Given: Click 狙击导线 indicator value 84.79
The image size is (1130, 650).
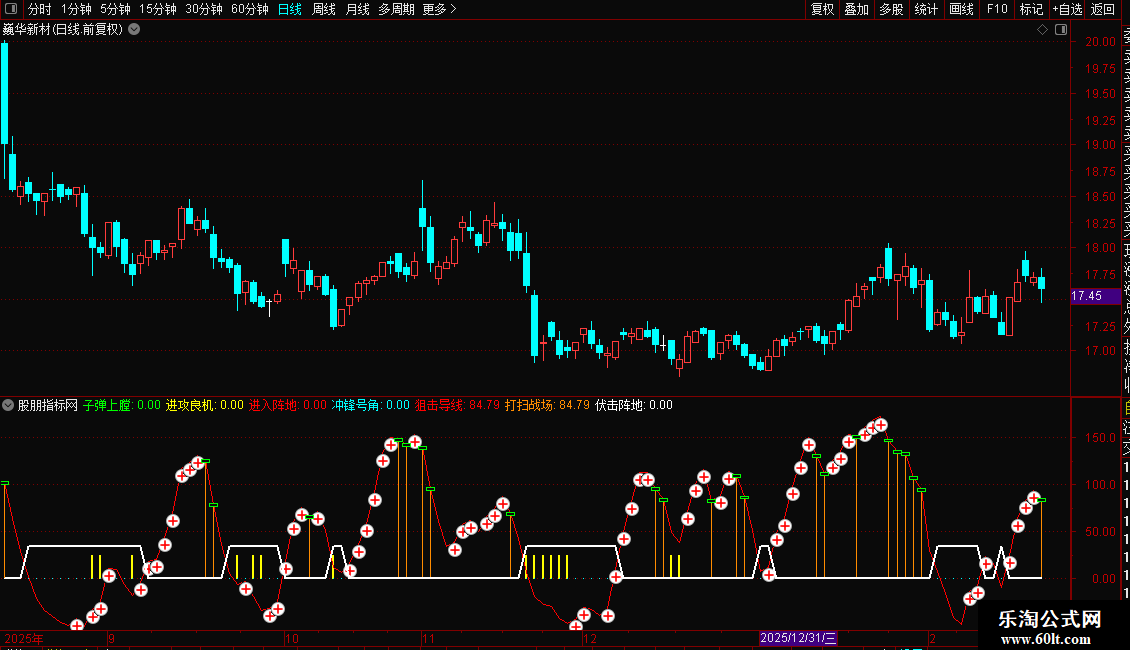Looking at the screenshot, I should point(484,405).
